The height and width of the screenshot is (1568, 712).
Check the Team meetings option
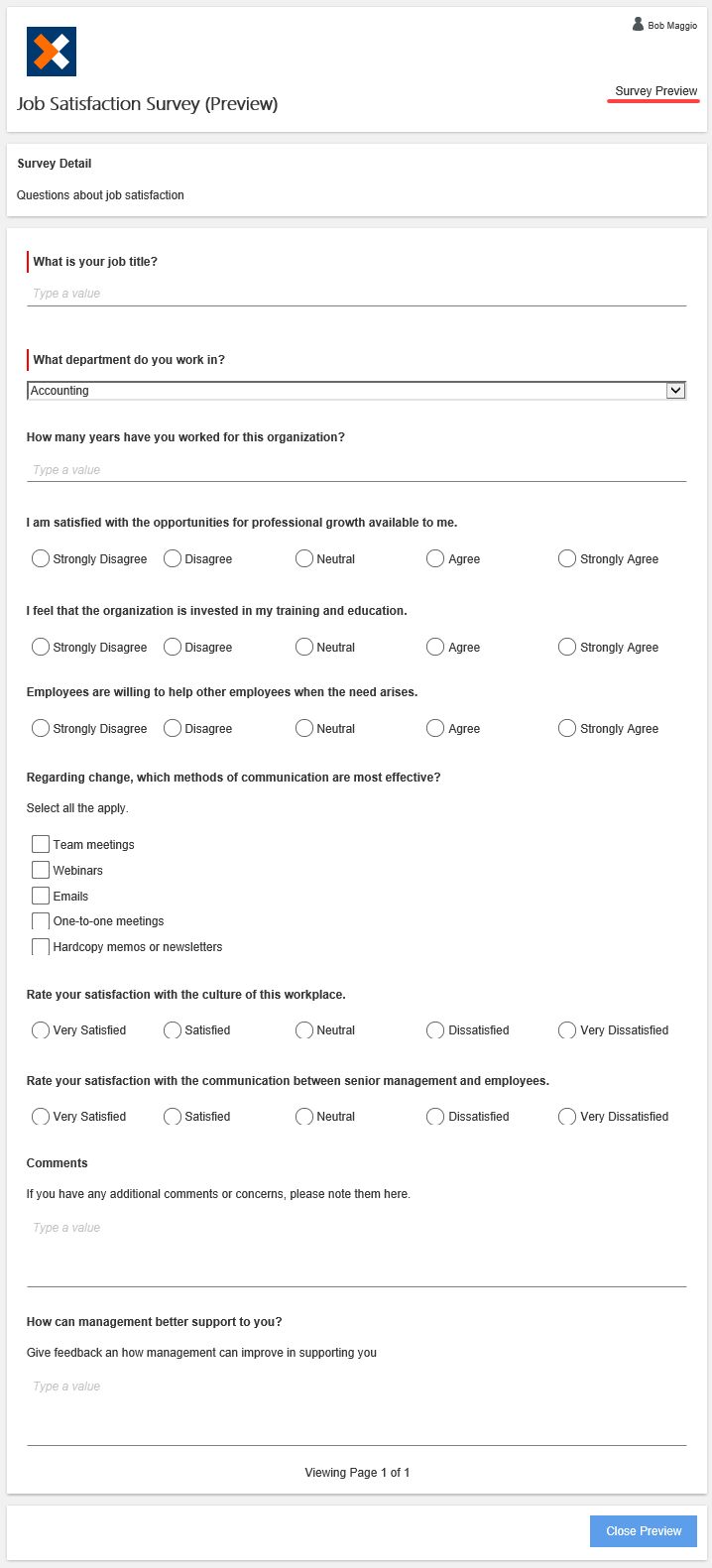(x=40, y=844)
